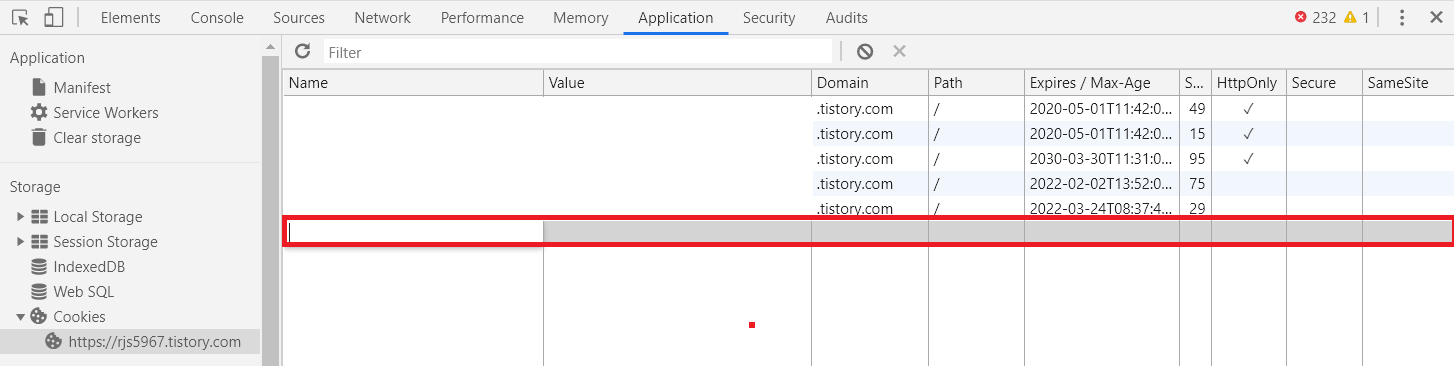Screen dimensions: 1454x370
Task: Open the DevTools three-dot menu
Action: tap(1402, 18)
